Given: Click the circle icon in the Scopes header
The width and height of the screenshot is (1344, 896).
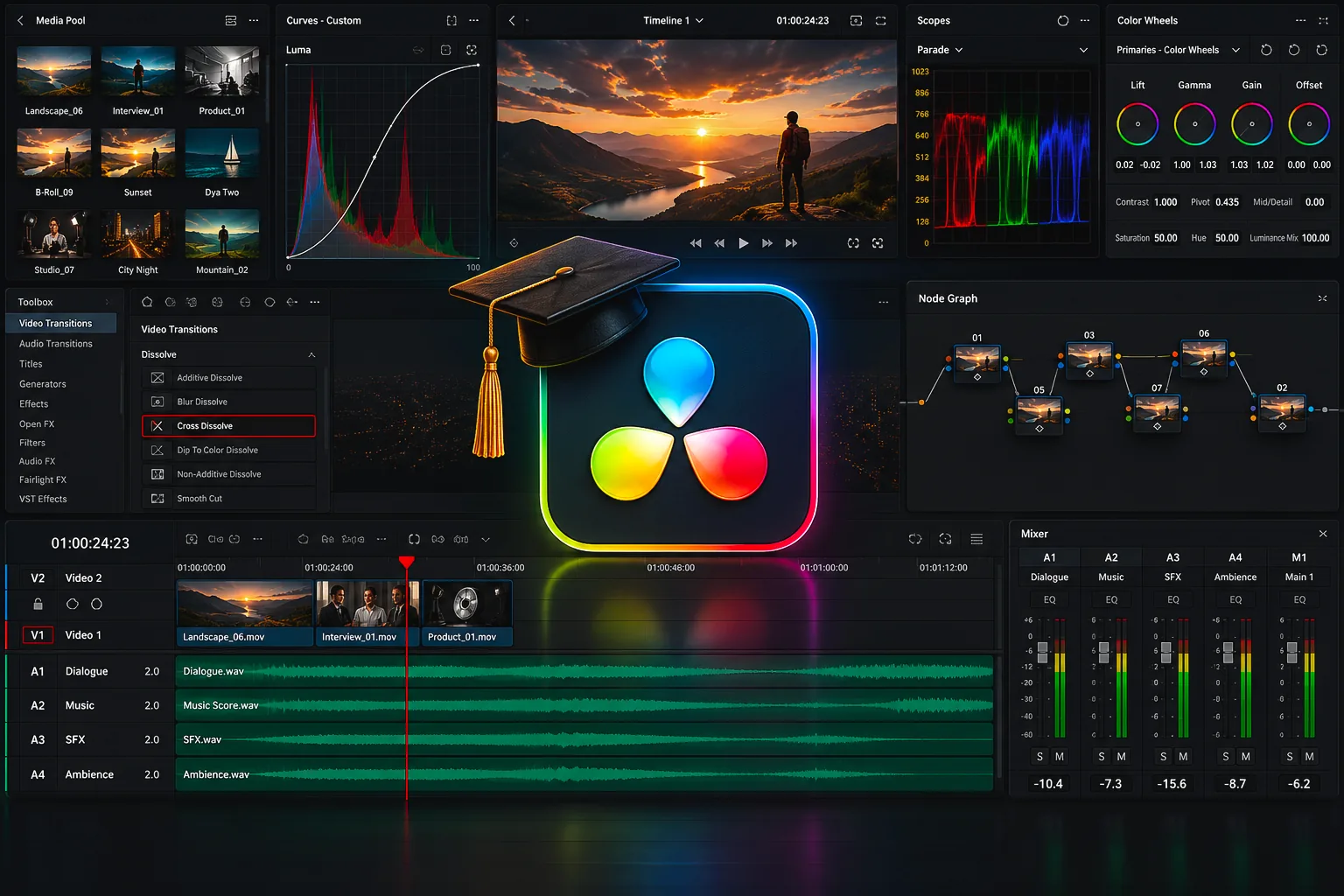Looking at the screenshot, I should (x=1063, y=20).
